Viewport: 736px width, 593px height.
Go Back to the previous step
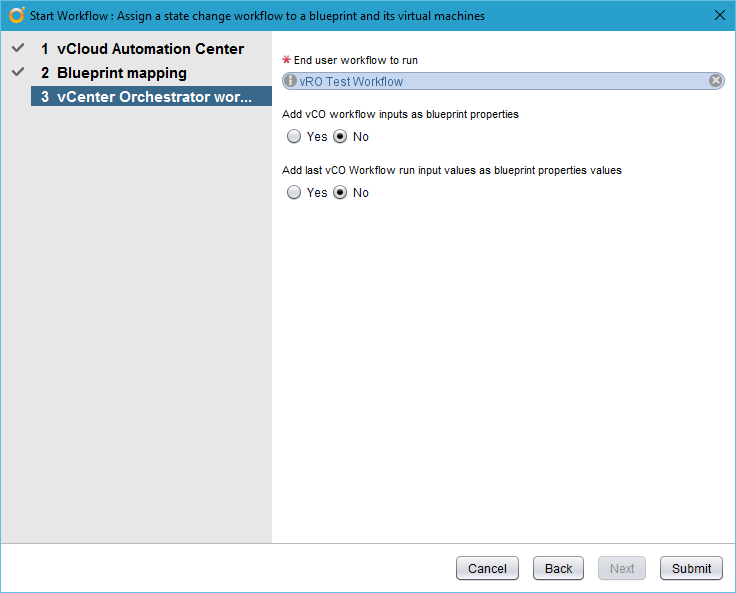click(x=558, y=568)
